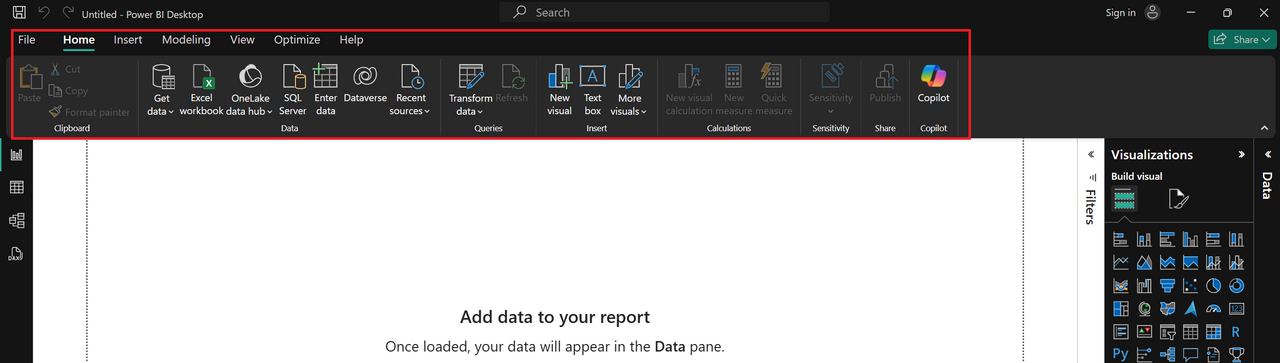Insert a Text box
This screenshot has height=363, width=1280.
593,90
